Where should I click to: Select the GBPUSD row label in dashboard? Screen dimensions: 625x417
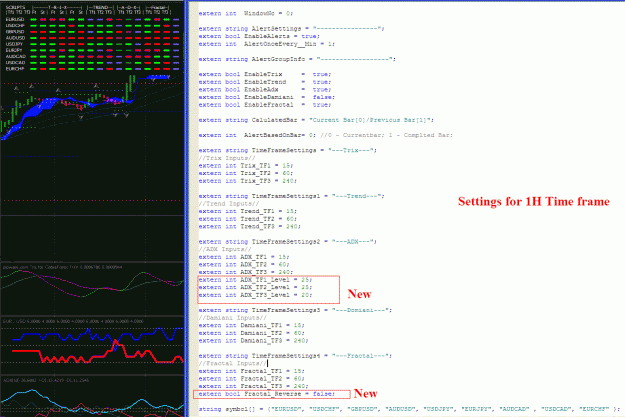pyautogui.click(x=15, y=31)
